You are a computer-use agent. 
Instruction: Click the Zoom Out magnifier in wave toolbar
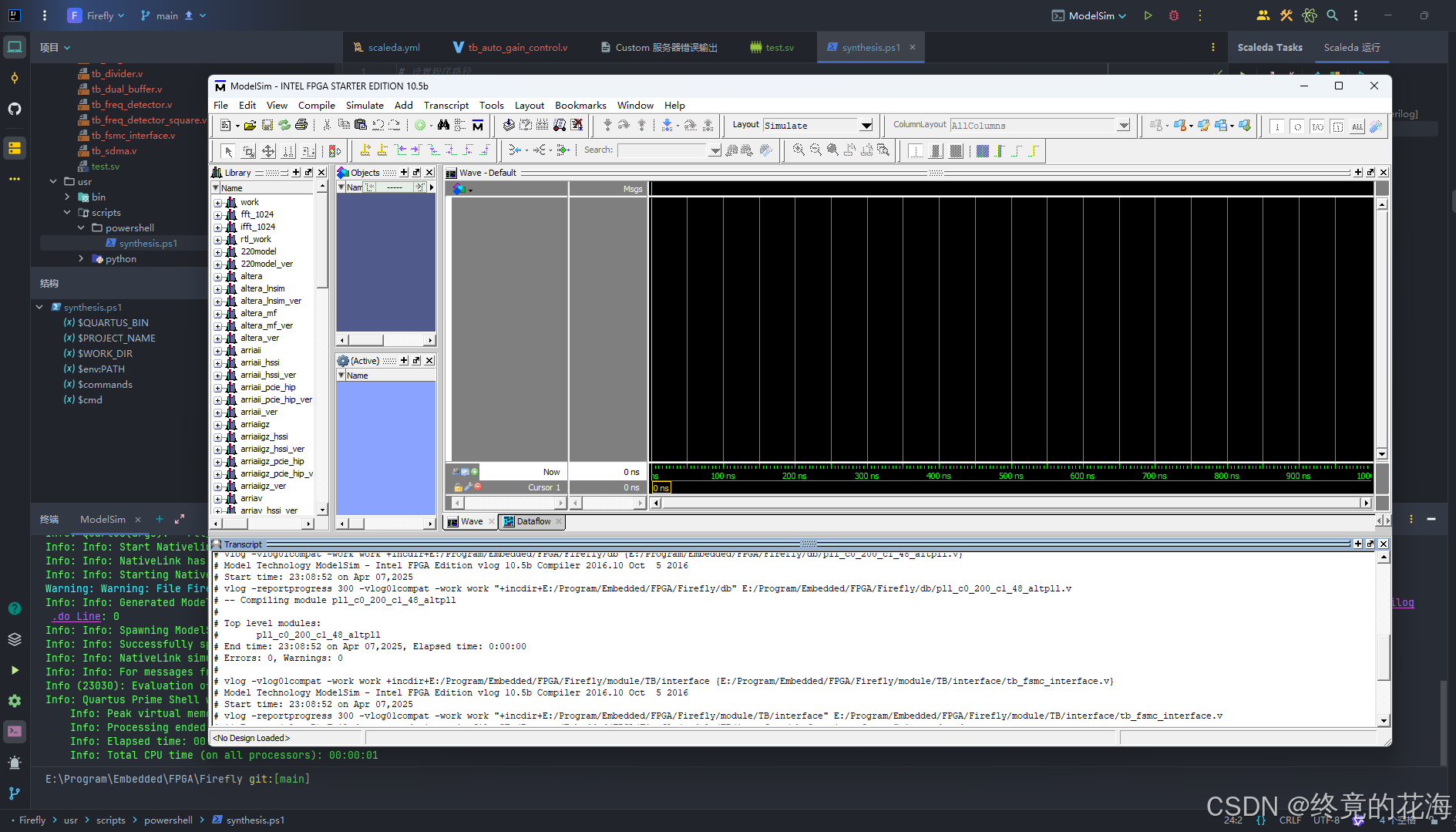(815, 150)
